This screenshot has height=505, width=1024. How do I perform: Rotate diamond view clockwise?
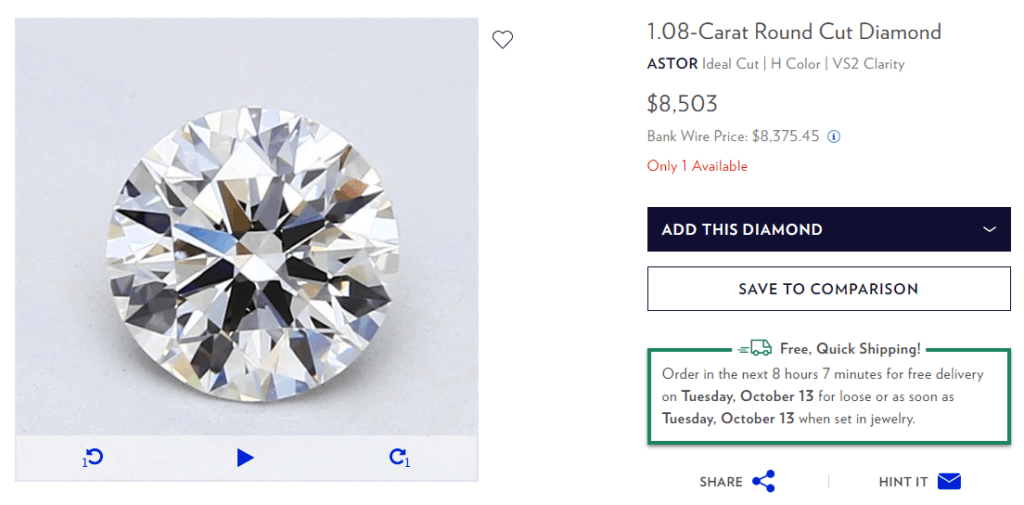pyautogui.click(x=399, y=458)
